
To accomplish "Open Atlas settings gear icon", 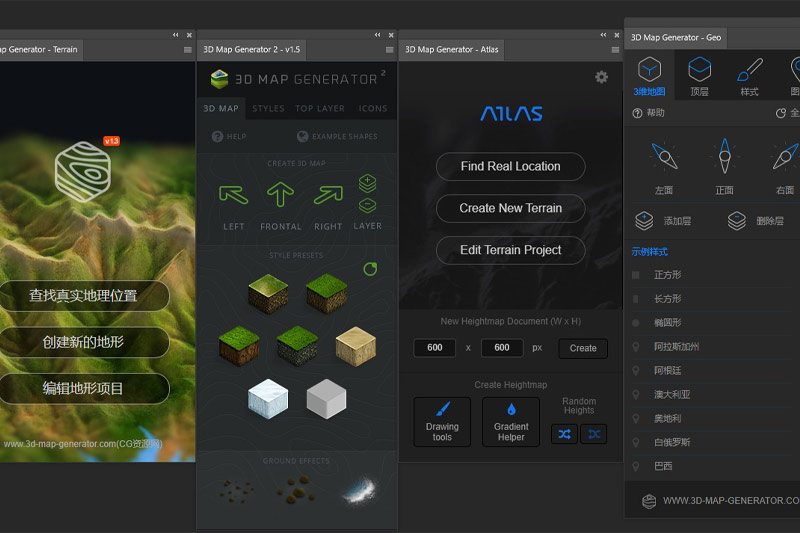I will pyautogui.click(x=601, y=77).
